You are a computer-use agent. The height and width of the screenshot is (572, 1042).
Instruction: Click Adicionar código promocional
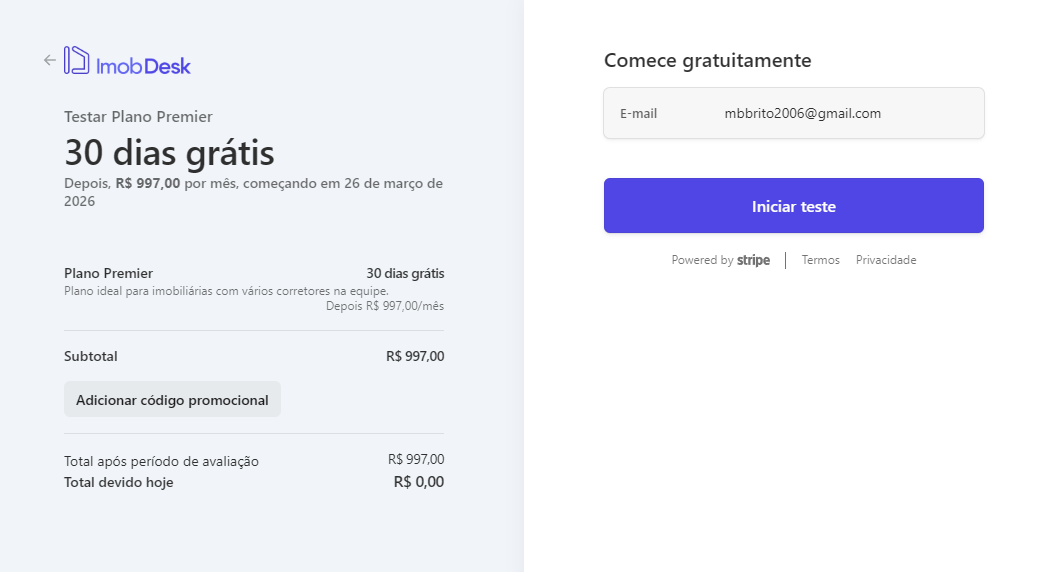(x=172, y=399)
